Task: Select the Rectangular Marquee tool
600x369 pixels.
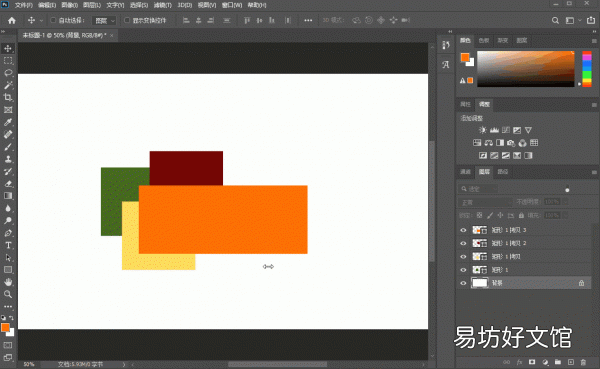Action: 8,60
